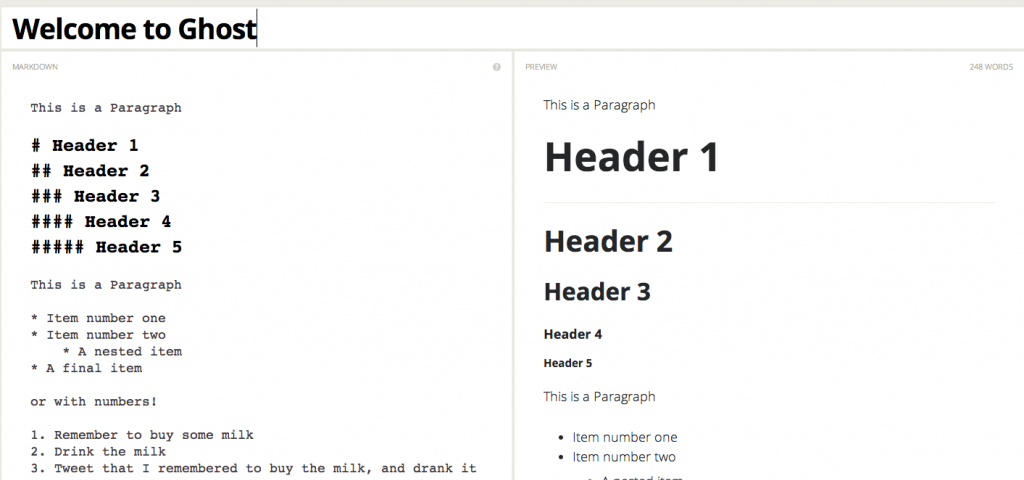Image resolution: width=1024 pixels, height=480 pixels.
Task: Place cursor on '### Header 3' markdown line
Action: pyautogui.click(x=95, y=196)
